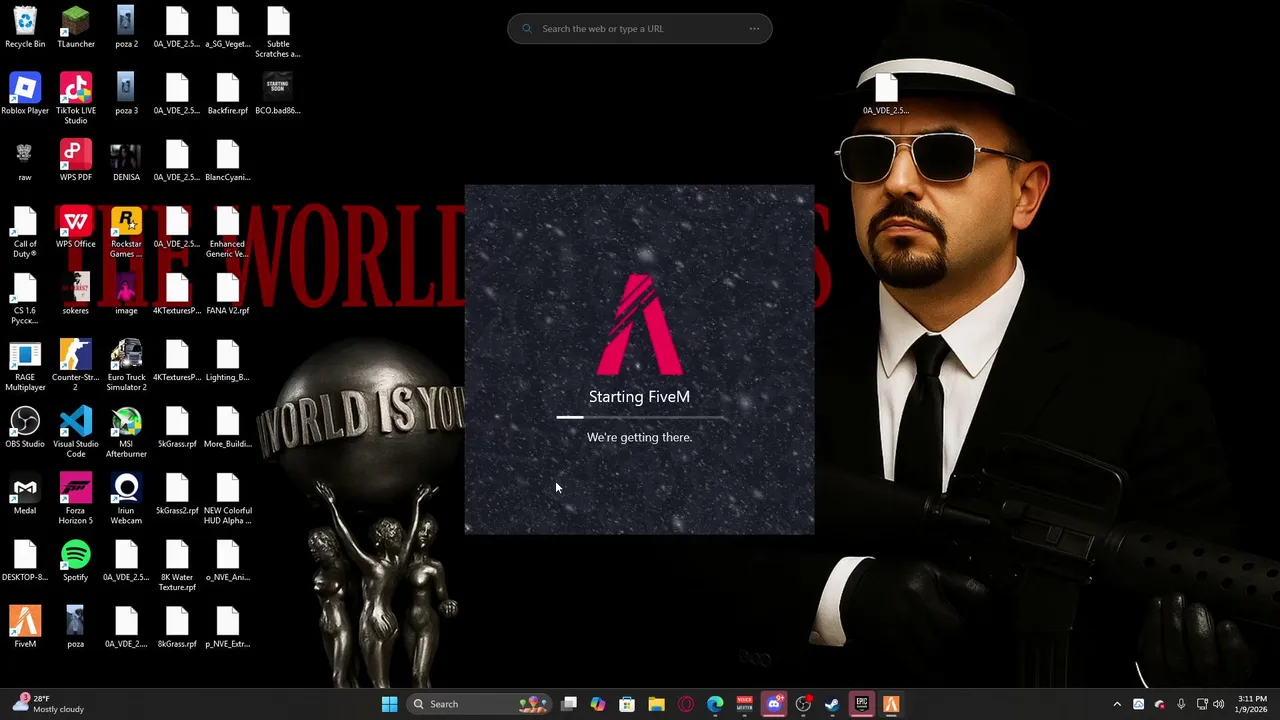Viewport: 1280px width, 720px height.
Task: Open the three-dot menu in the desktop search bar
Action: click(754, 29)
